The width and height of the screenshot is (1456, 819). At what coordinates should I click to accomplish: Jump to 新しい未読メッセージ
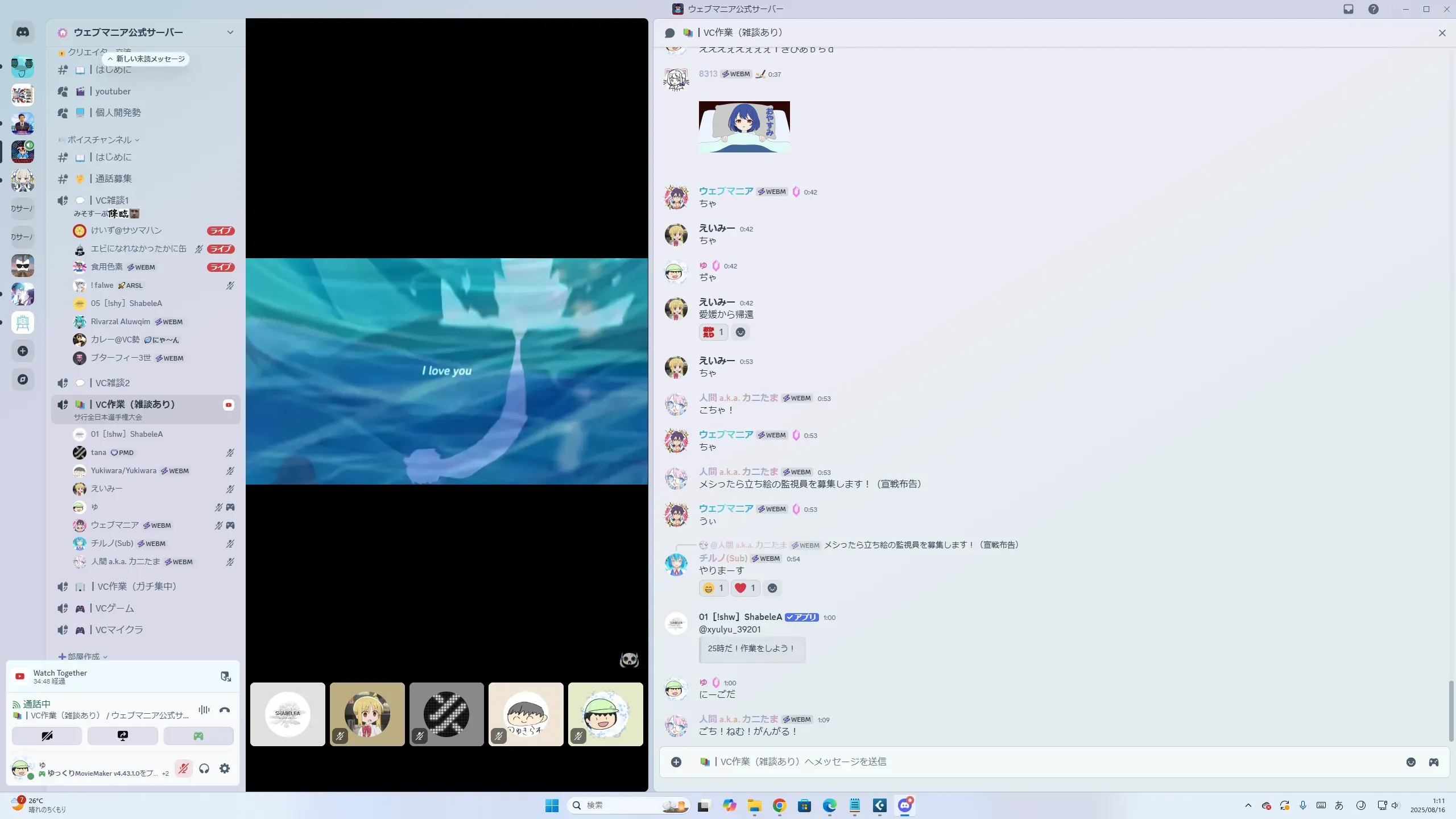point(146,59)
